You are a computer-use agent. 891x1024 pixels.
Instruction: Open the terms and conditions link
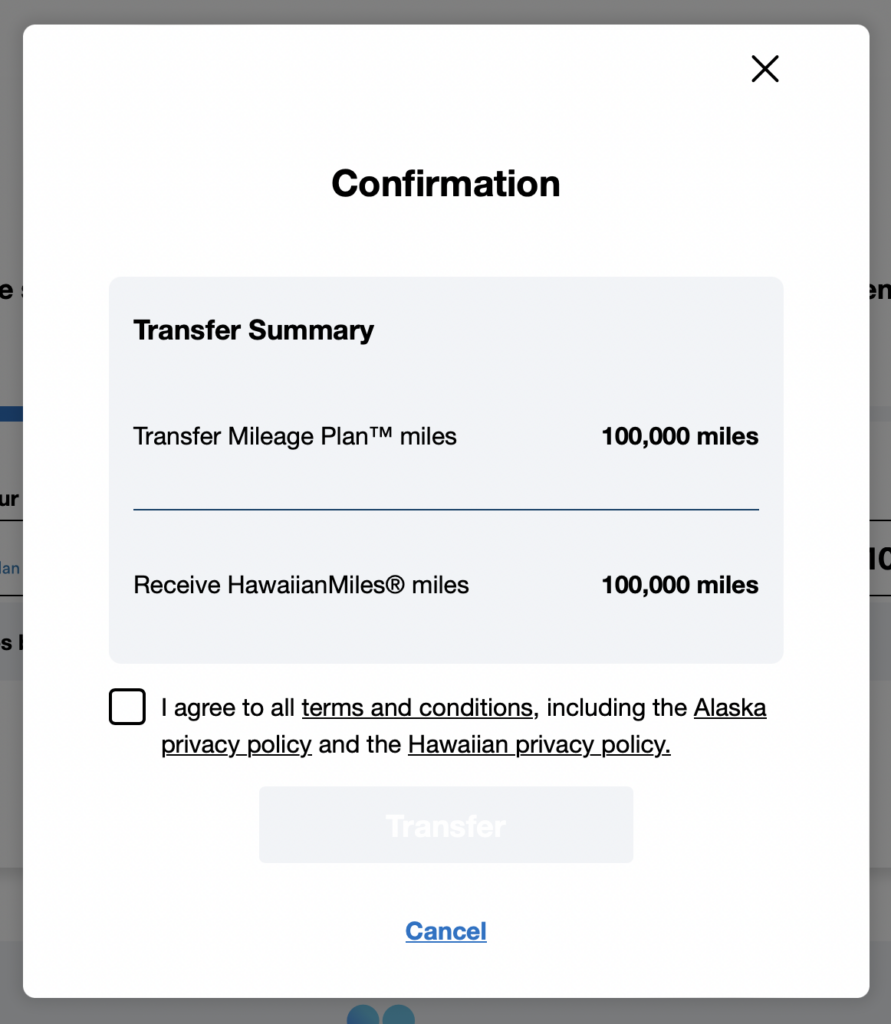tap(417, 708)
